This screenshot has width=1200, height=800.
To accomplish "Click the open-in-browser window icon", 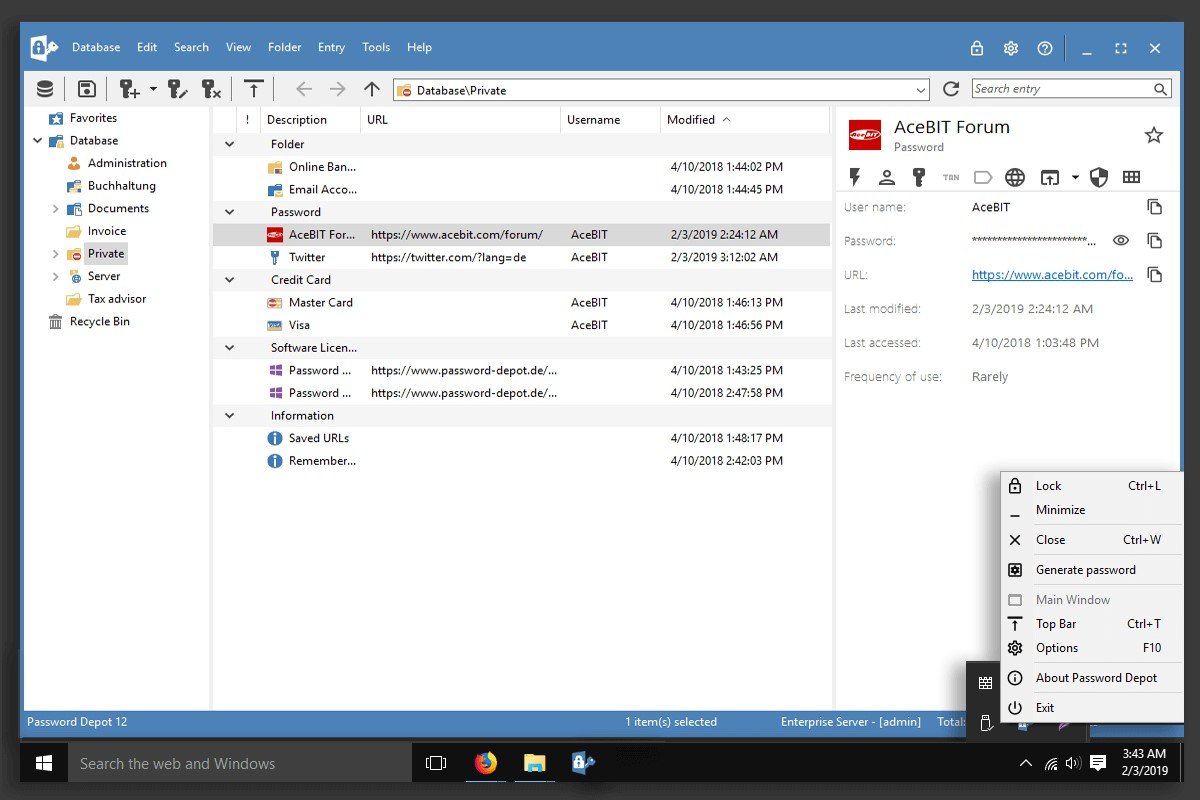I will (1049, 177).
